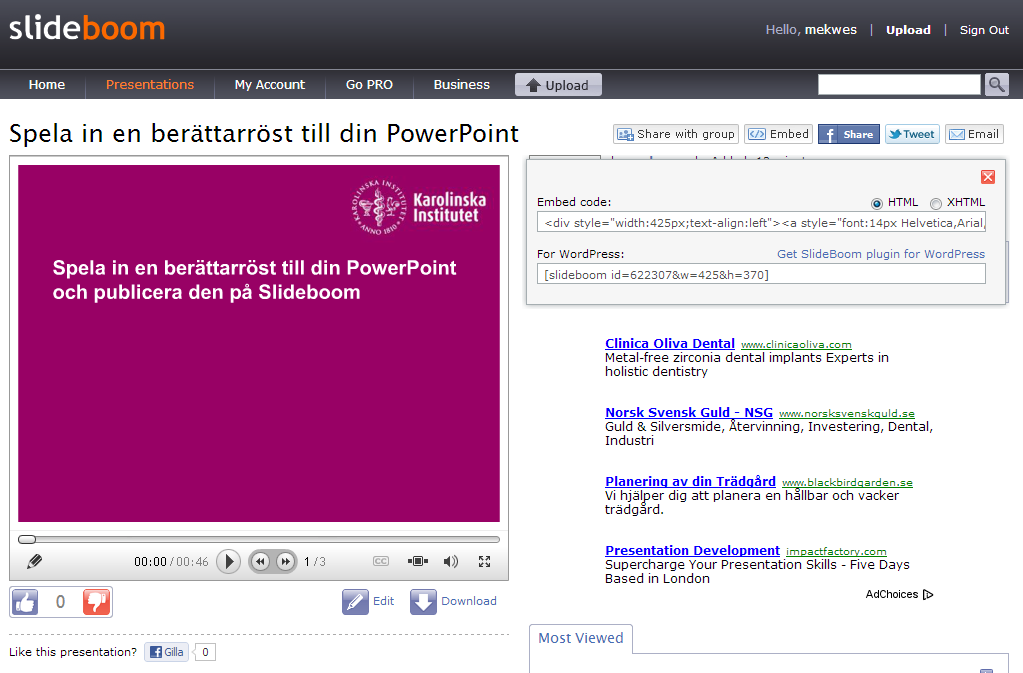
Task: Click the playback progress slider handle
Action: [x=27, y=539]
